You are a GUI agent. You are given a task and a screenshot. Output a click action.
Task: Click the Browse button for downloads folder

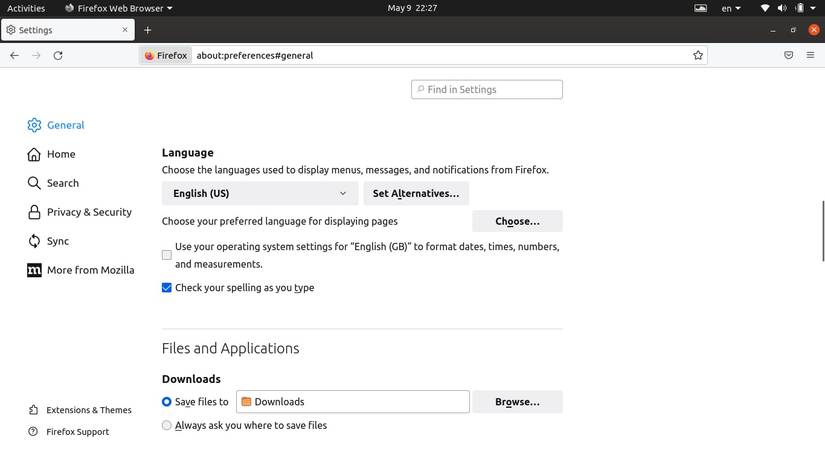click(x=517, y=402)
